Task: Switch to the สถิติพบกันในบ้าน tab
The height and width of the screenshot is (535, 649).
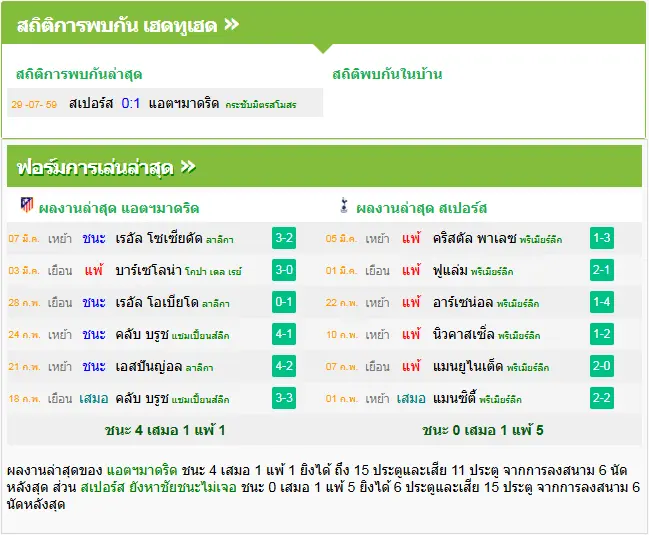Action: [387, 74]
